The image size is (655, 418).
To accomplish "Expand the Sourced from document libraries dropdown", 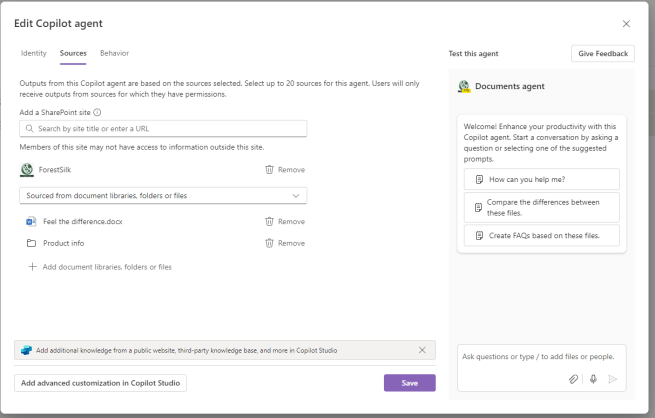I will coord(163,195).
